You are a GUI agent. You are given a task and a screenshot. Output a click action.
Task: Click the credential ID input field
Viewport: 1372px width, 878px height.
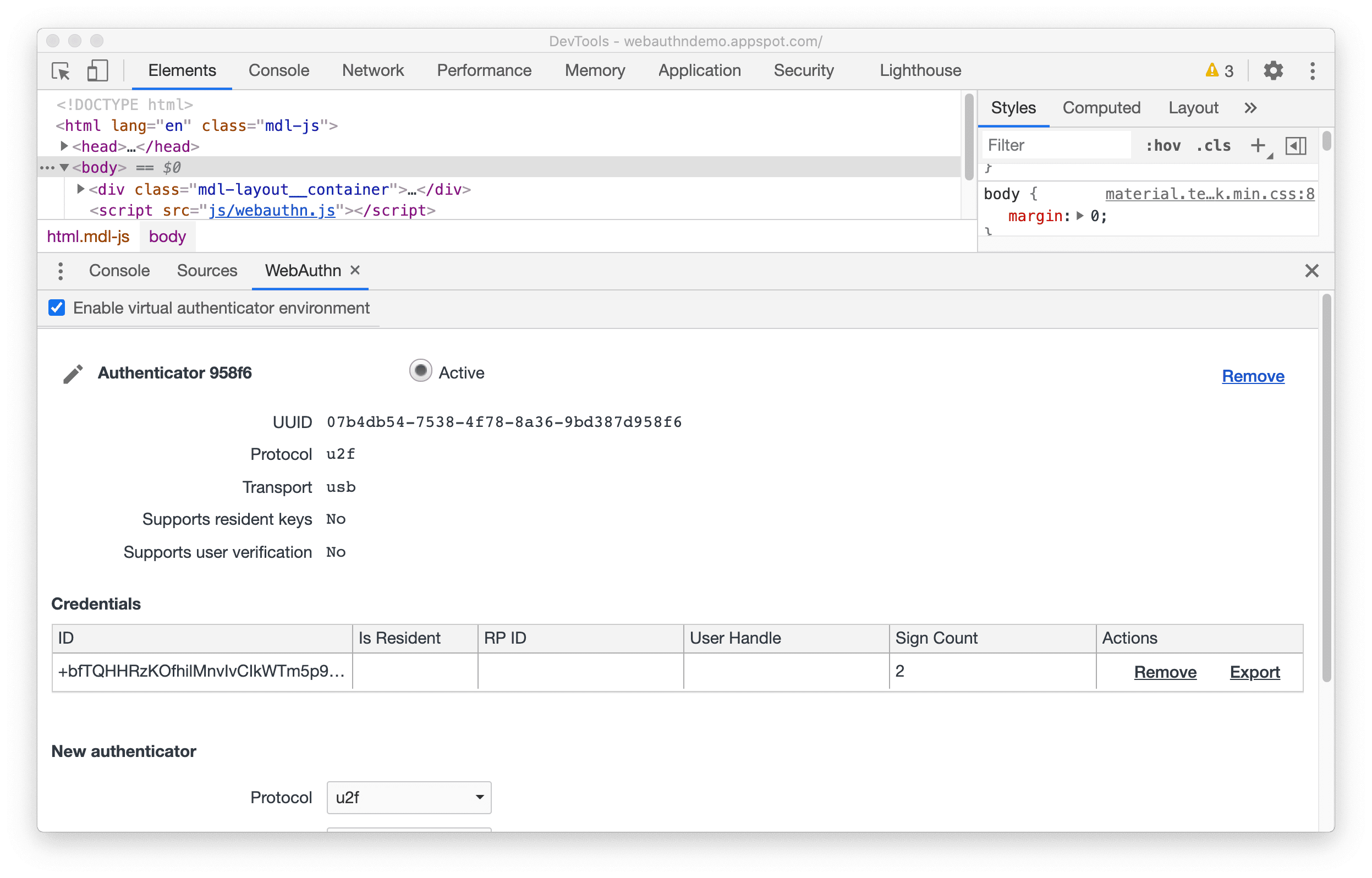click(190, 671)
